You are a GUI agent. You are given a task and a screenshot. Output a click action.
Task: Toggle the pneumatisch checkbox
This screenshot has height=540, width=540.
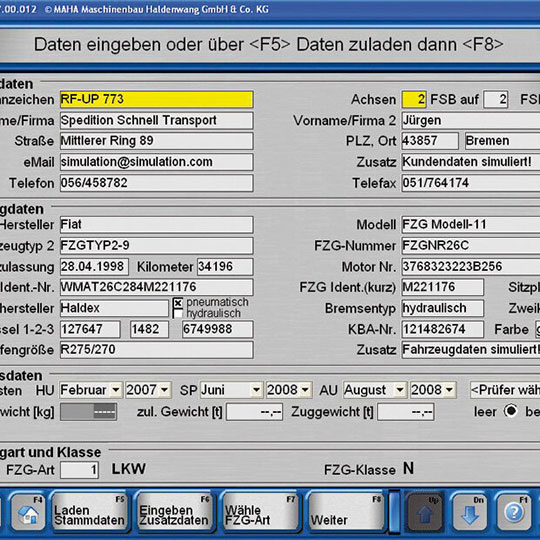pyautogui.click(x=178, y=303)
